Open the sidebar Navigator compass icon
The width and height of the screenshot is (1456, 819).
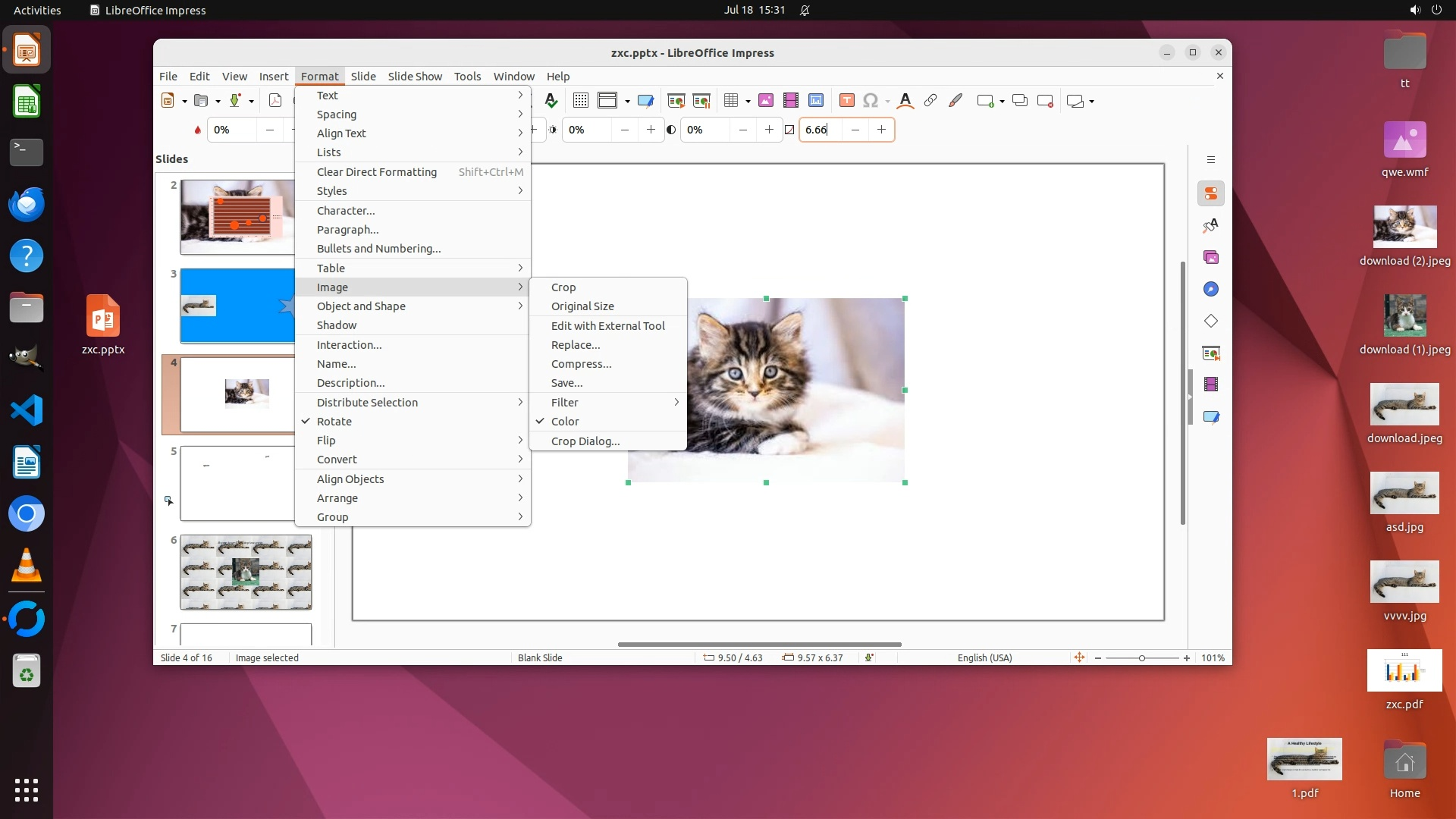[x=1211, y=290]
